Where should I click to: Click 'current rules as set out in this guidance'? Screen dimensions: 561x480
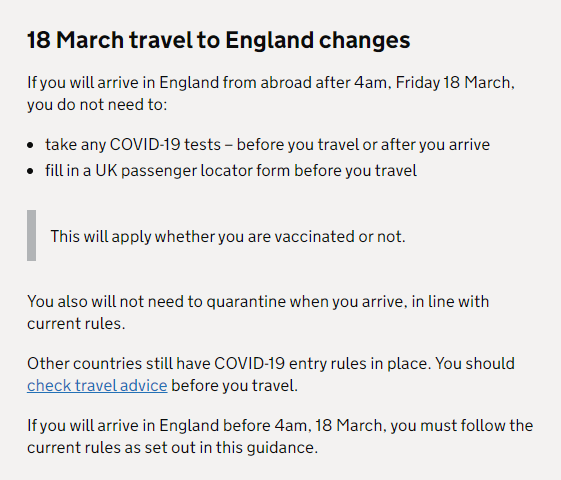tap(172, 448)
